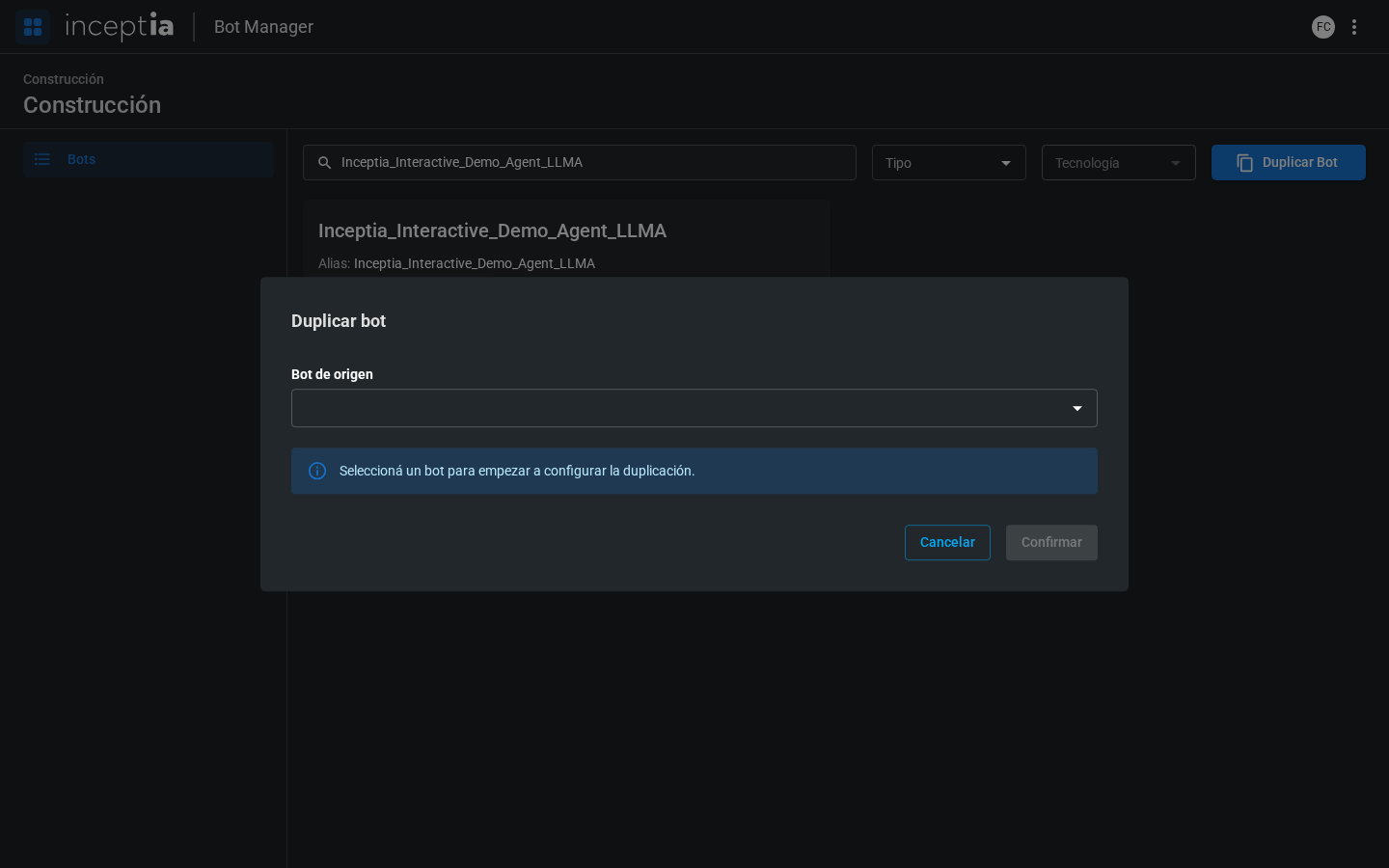The image size is (1389, 868).
Task: Open the Bot de origen dropdown
Action: coord(694,408)
